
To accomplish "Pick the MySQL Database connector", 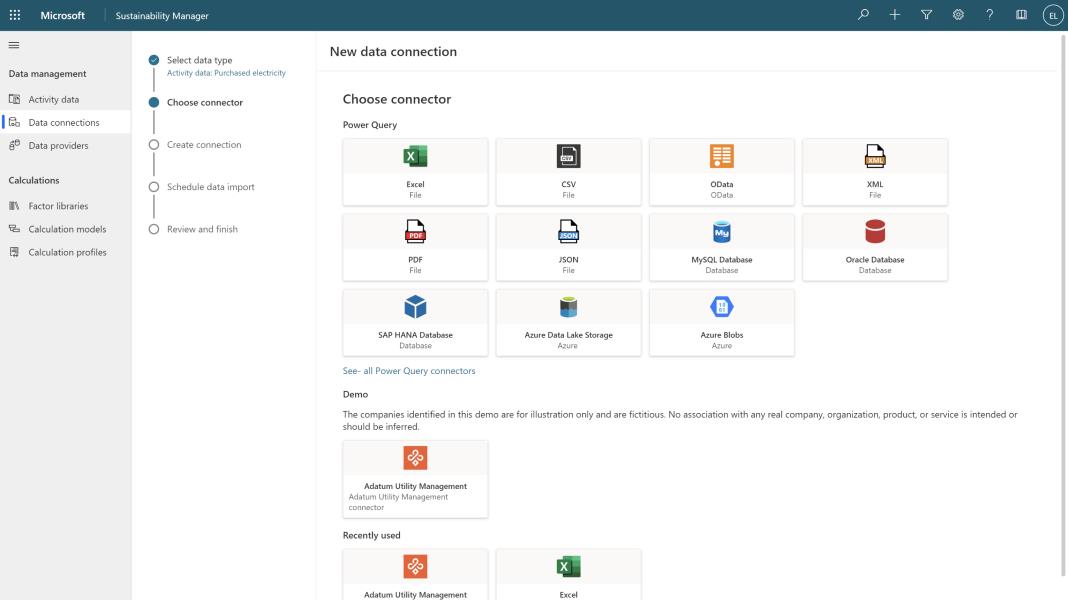I will tap(722, 246).
